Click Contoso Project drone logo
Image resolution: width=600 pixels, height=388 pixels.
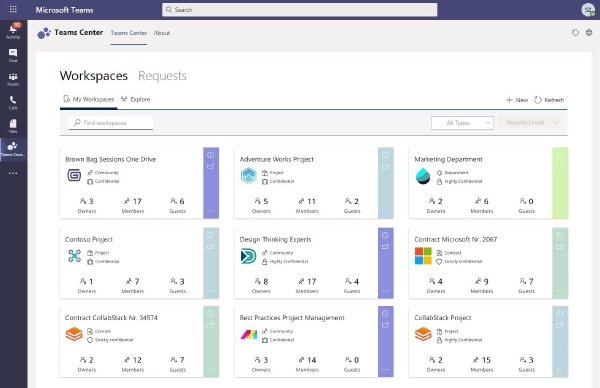pyautogui.click(x=74, y=256)
